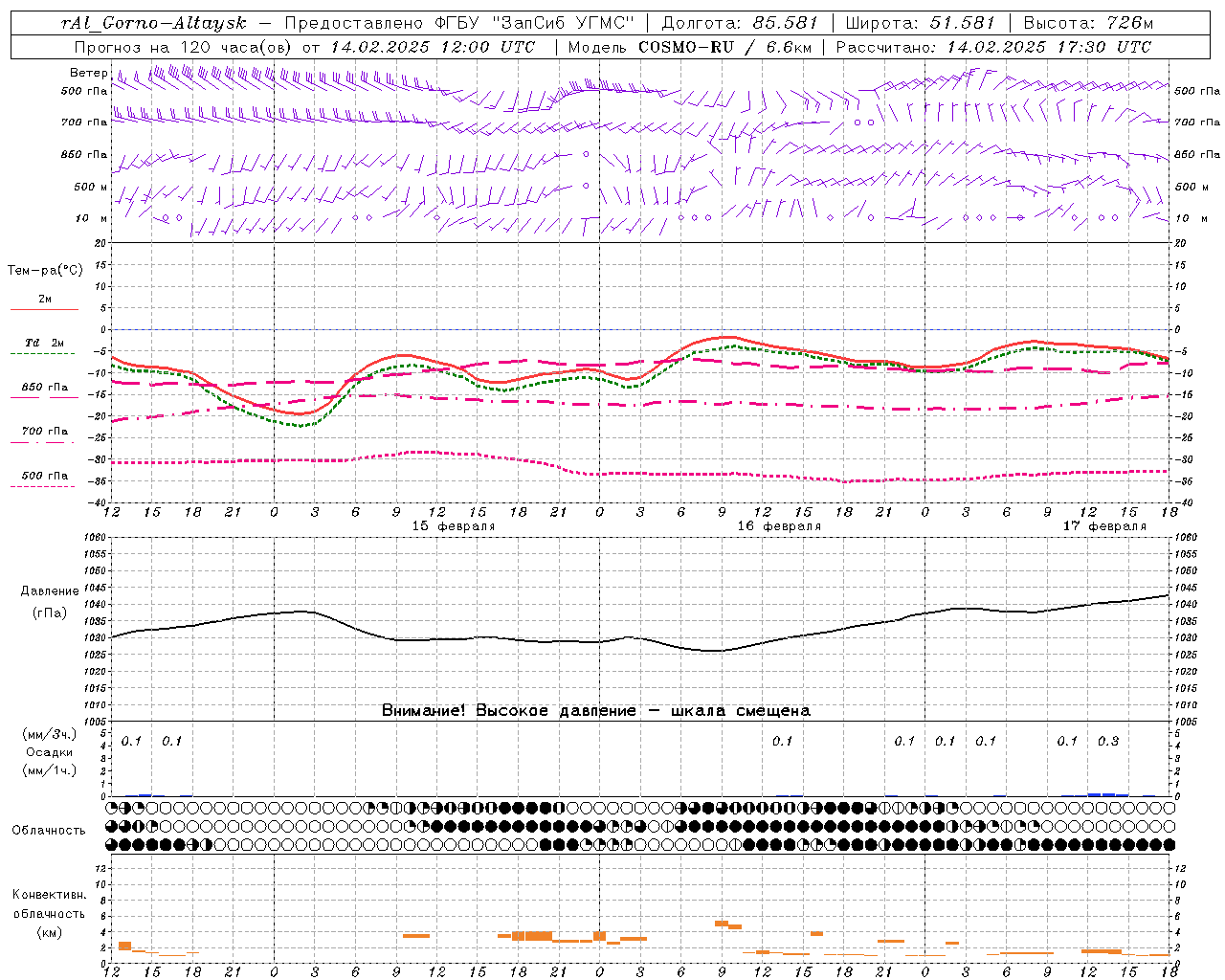Click the 0.3 precipitation amount value
1225x980 pixels.
point(1107,742)
